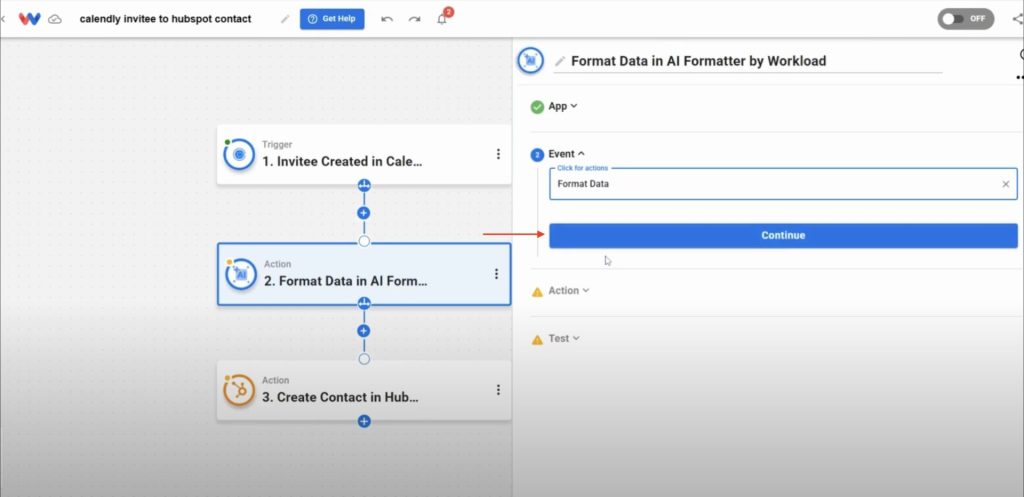Click the warning icon beside Test
1024x497 pixels.
click(x=537, y=340)
